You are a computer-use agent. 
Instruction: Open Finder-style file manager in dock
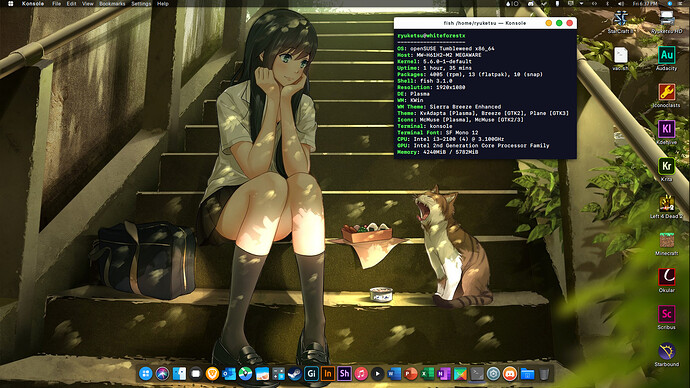(179, 374)
